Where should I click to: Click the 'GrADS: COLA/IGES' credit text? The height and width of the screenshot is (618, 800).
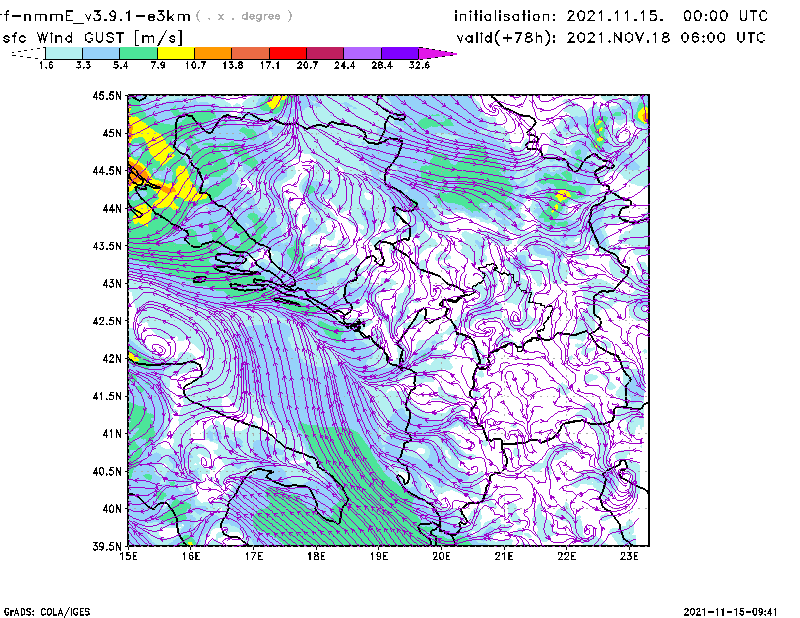point(47,612)
